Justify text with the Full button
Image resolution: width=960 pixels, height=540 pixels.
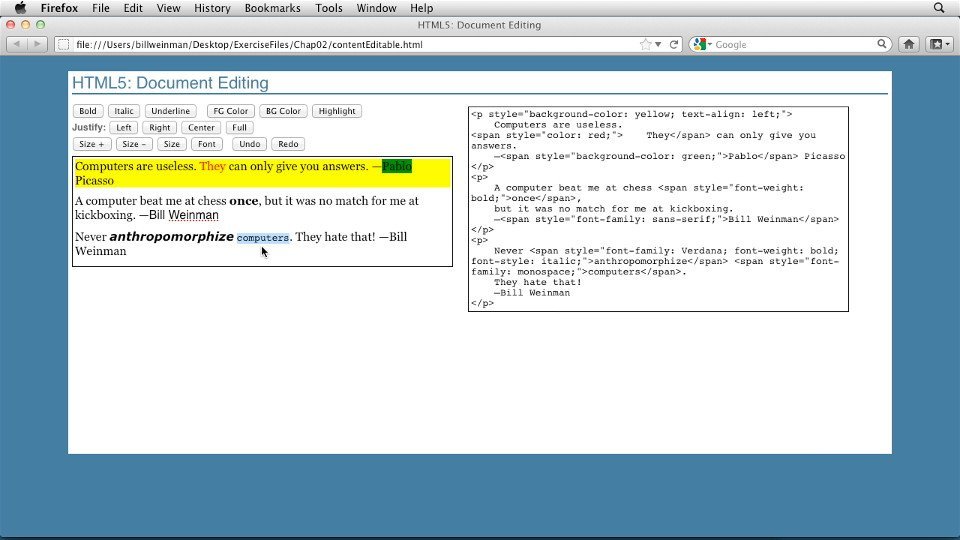[239, 127]
